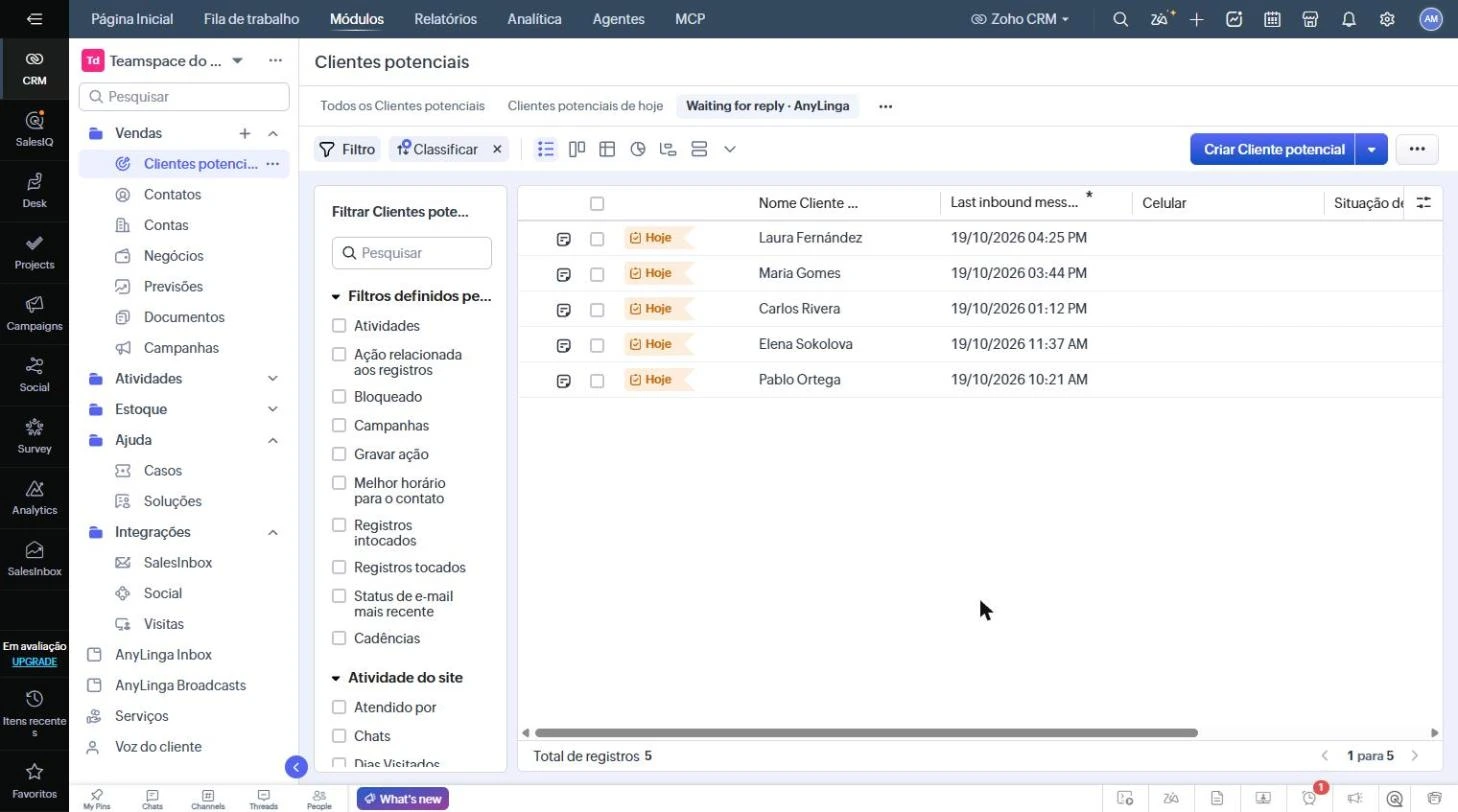Select the checkbox for Maria Gomes row

tap(597, 274)
